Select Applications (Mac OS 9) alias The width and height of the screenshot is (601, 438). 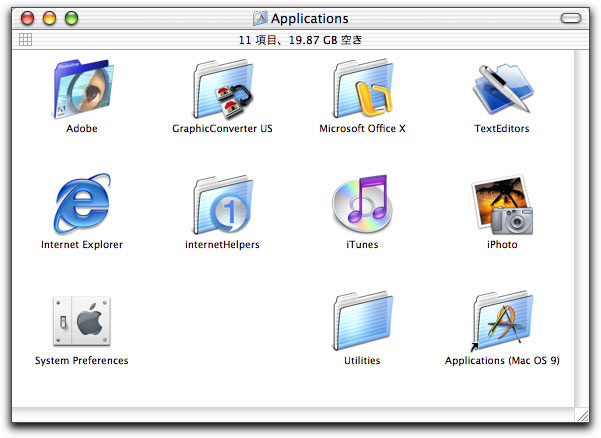(501, 321)
